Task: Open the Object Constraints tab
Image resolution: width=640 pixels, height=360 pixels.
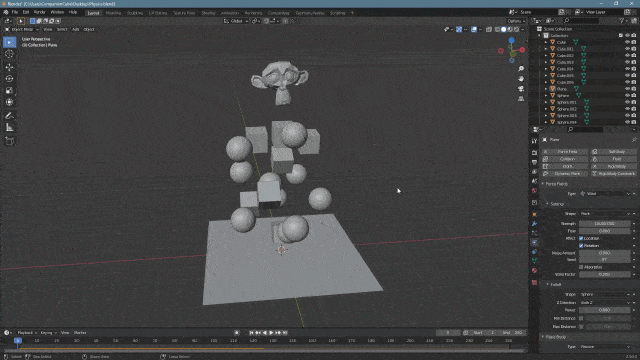Action: point(534,252)
